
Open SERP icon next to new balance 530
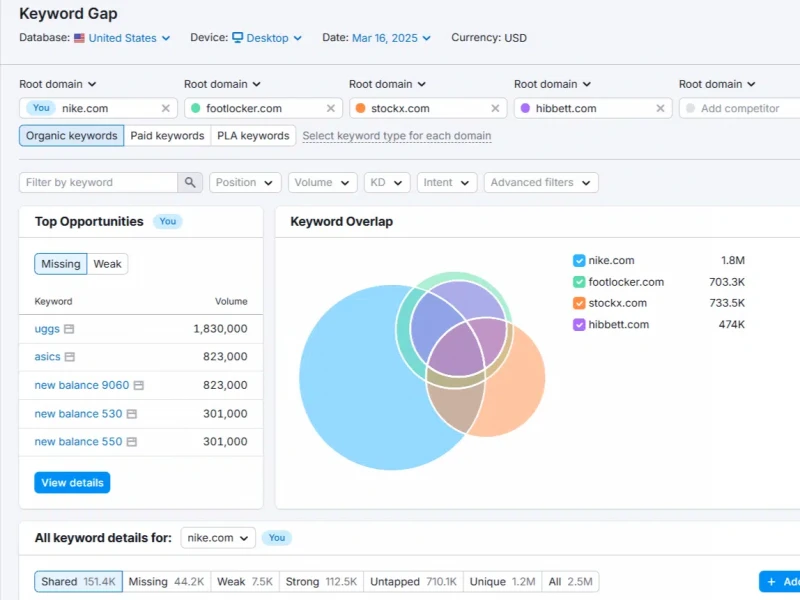pos(132,414)
